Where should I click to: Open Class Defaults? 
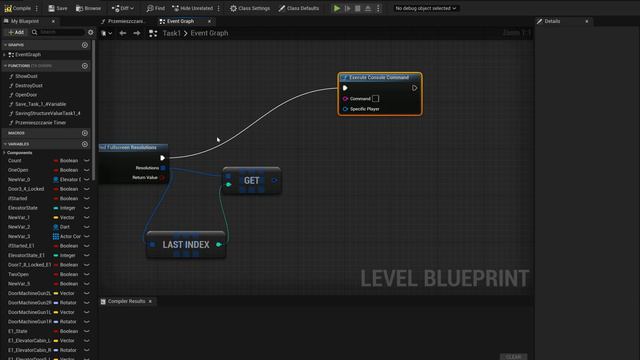coord(299,8)
